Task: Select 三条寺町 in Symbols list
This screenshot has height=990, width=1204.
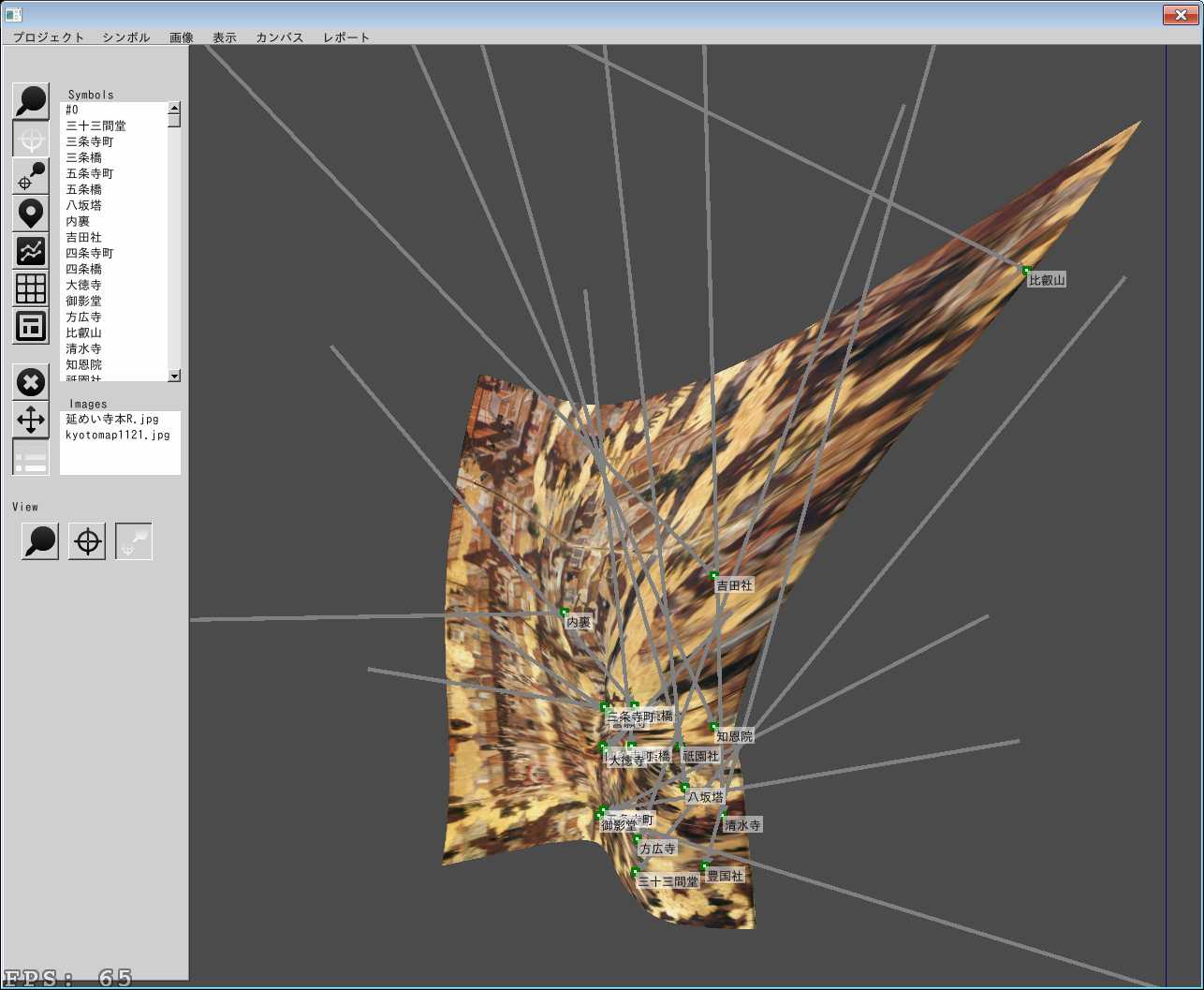Action: tap(113, 141)
